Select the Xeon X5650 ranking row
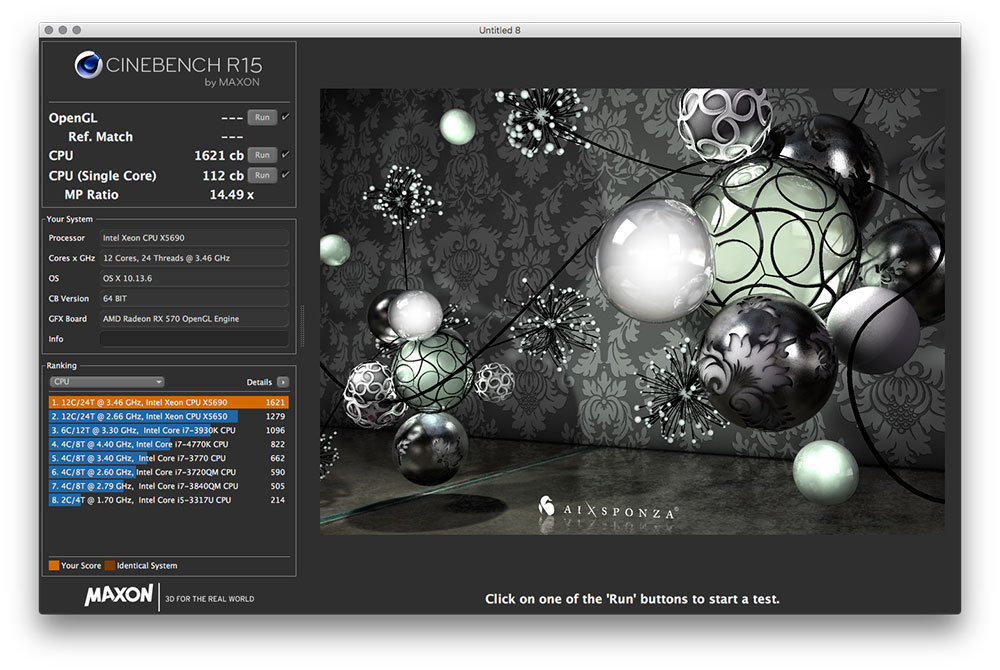Screen dimensions: 1000x670 [168, 416]
